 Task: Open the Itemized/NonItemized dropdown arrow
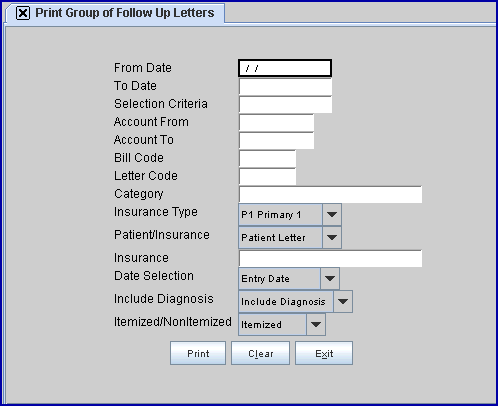click(316, 324)
